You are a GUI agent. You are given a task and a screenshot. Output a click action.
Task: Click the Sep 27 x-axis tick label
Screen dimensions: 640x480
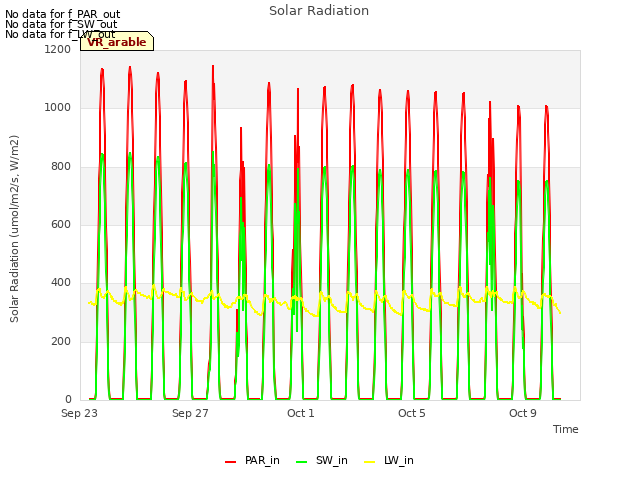pos(190,413)
